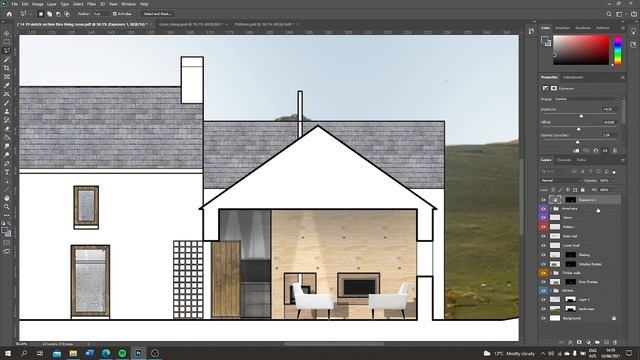Click the Feather value input field
Screen dimensions: 640x360
[x=100, y=14]
